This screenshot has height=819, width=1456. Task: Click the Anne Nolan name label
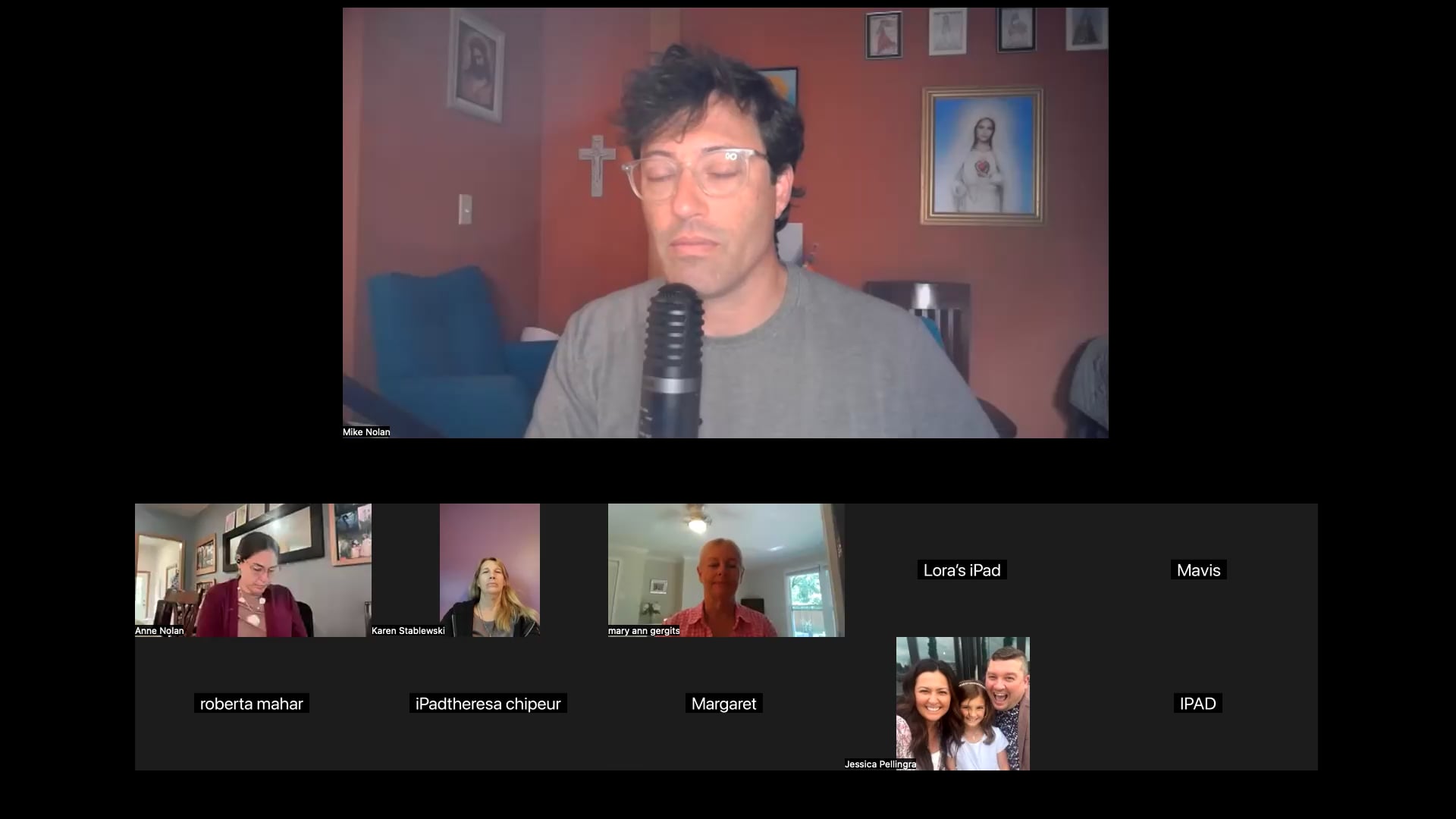coord(159,631)
